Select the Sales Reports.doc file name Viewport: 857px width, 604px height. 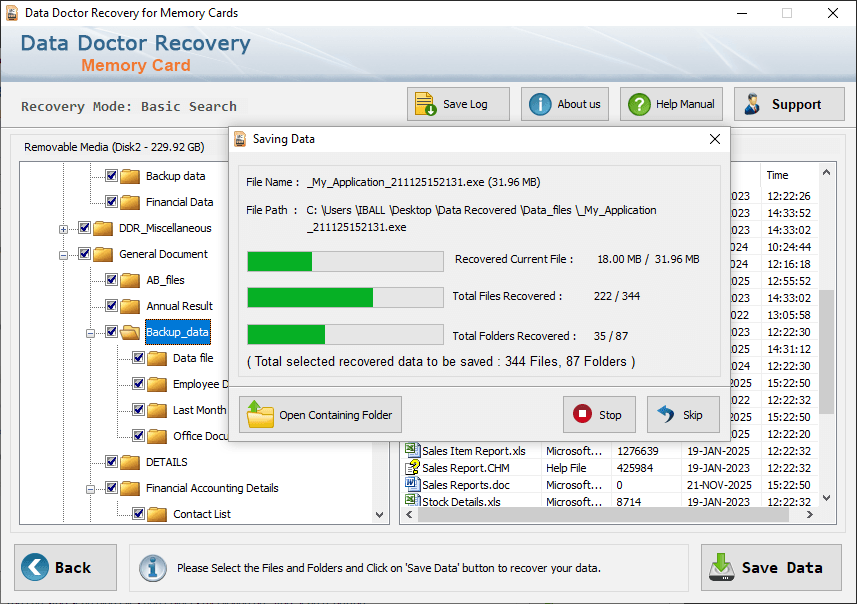tap(466, 485)
